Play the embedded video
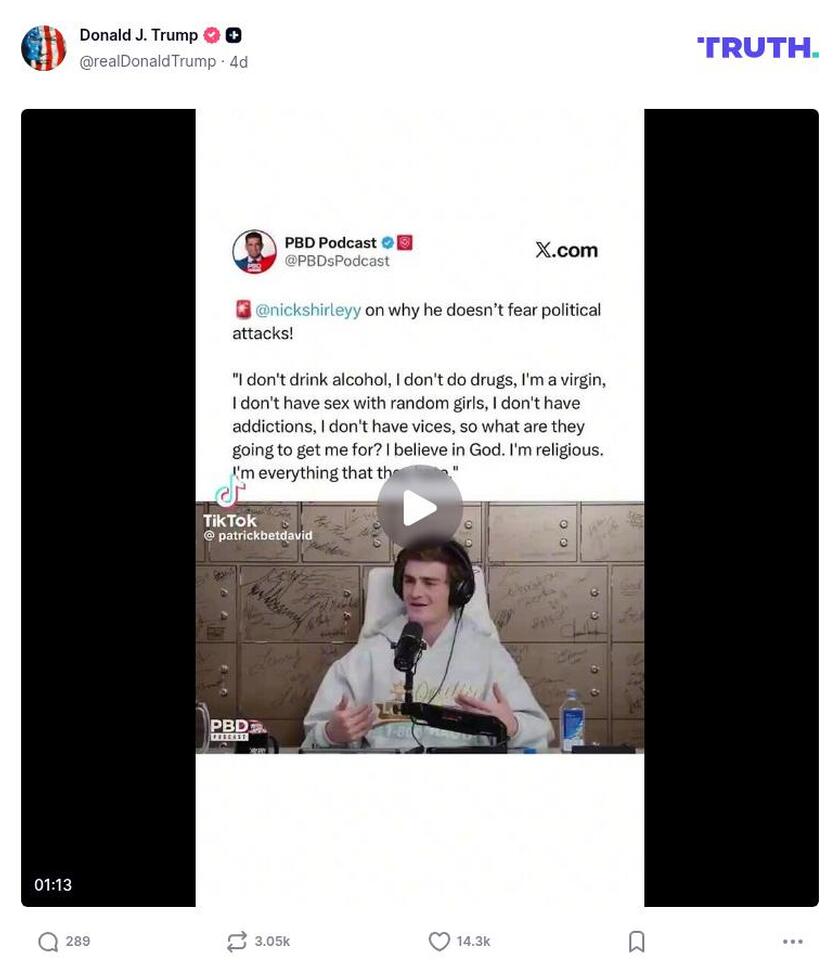This screenshot has height=979, width=840. pyautogui.click(x=420, y=508)
